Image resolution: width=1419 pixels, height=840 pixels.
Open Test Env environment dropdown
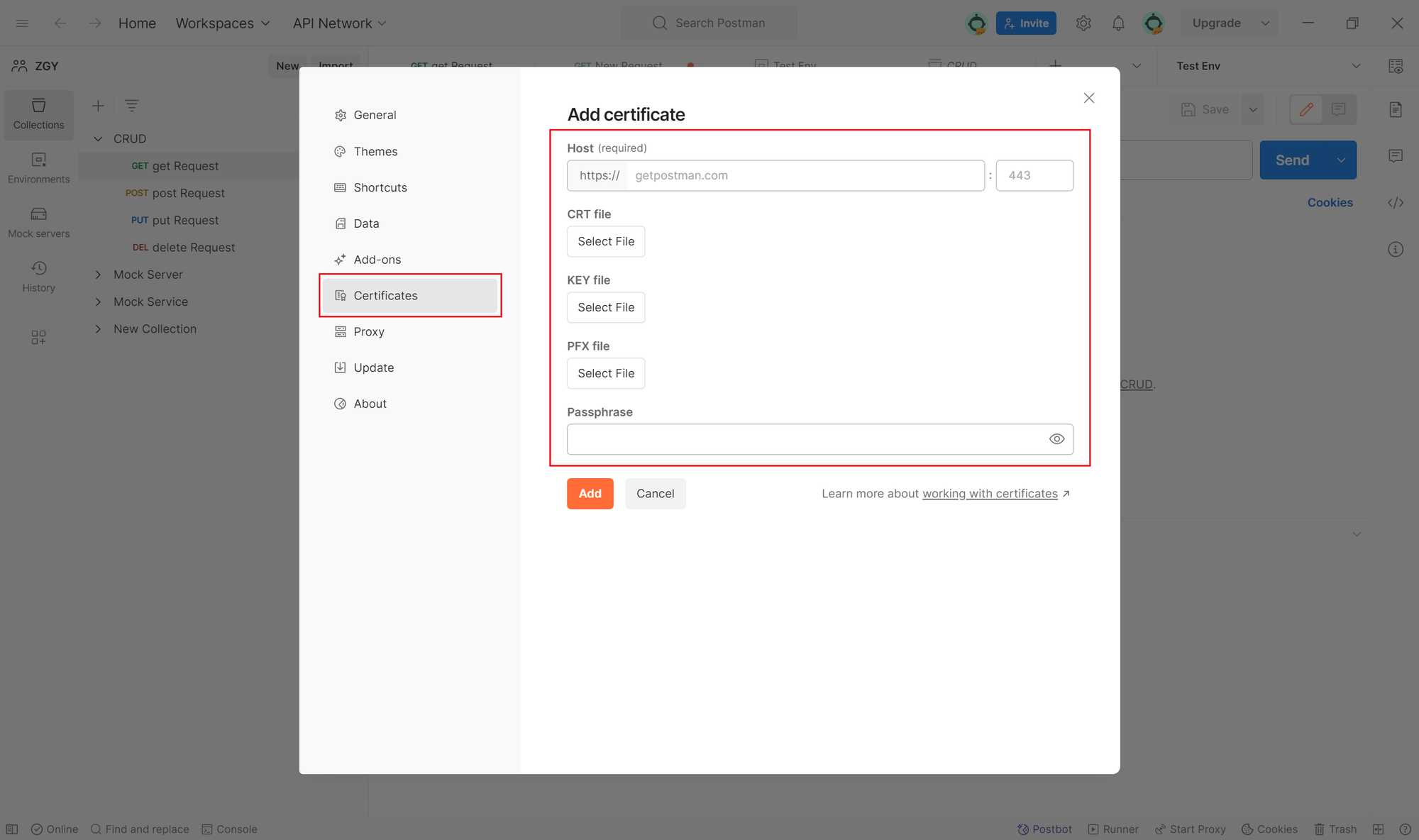coord(1268,66)
